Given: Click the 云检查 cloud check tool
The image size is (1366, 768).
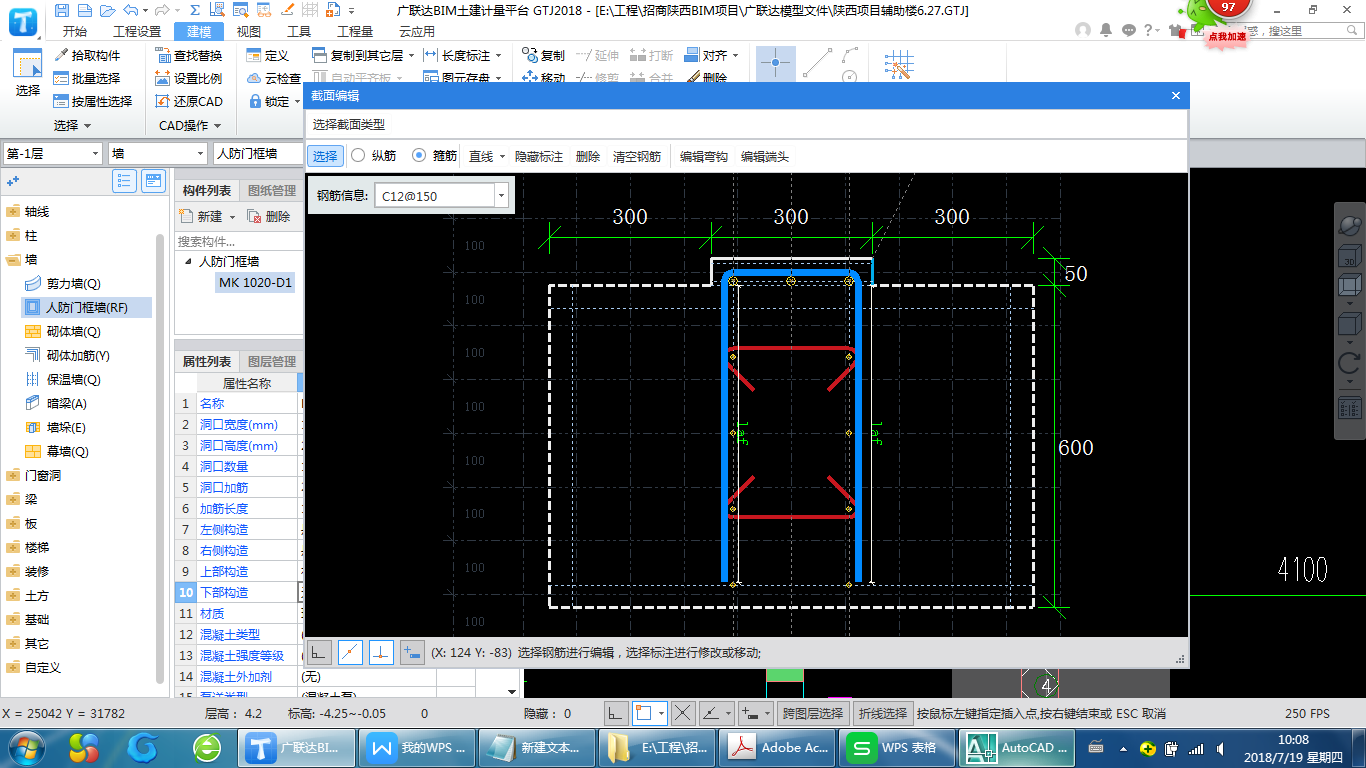Looking at the screenshot, I should click(x=273, y=78).
